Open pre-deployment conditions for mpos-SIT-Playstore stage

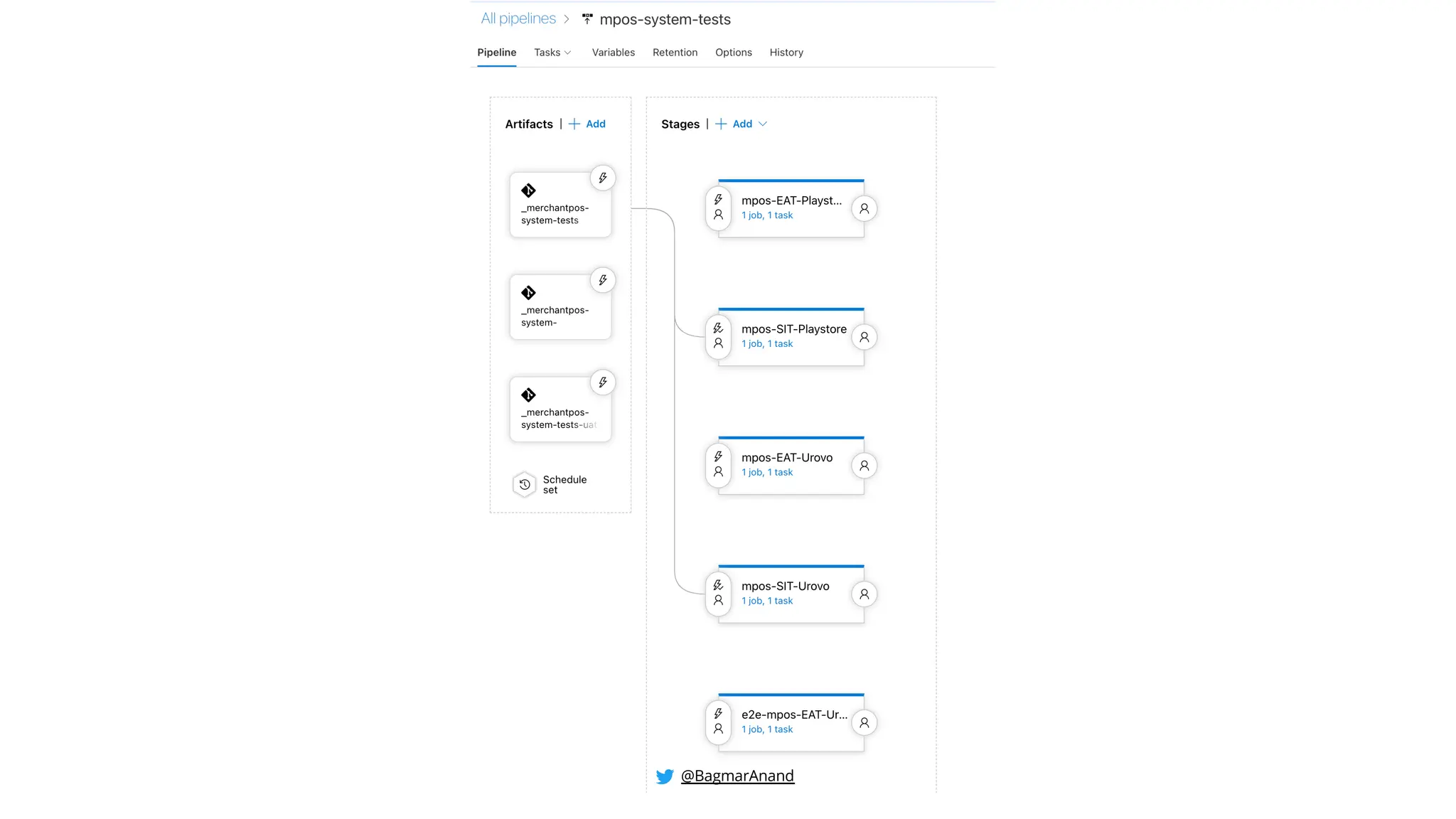click(718, 336)
